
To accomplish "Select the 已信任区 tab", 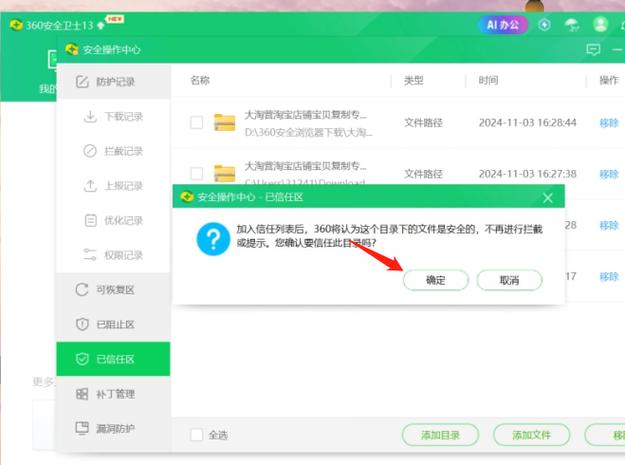I will coord(114,359).
